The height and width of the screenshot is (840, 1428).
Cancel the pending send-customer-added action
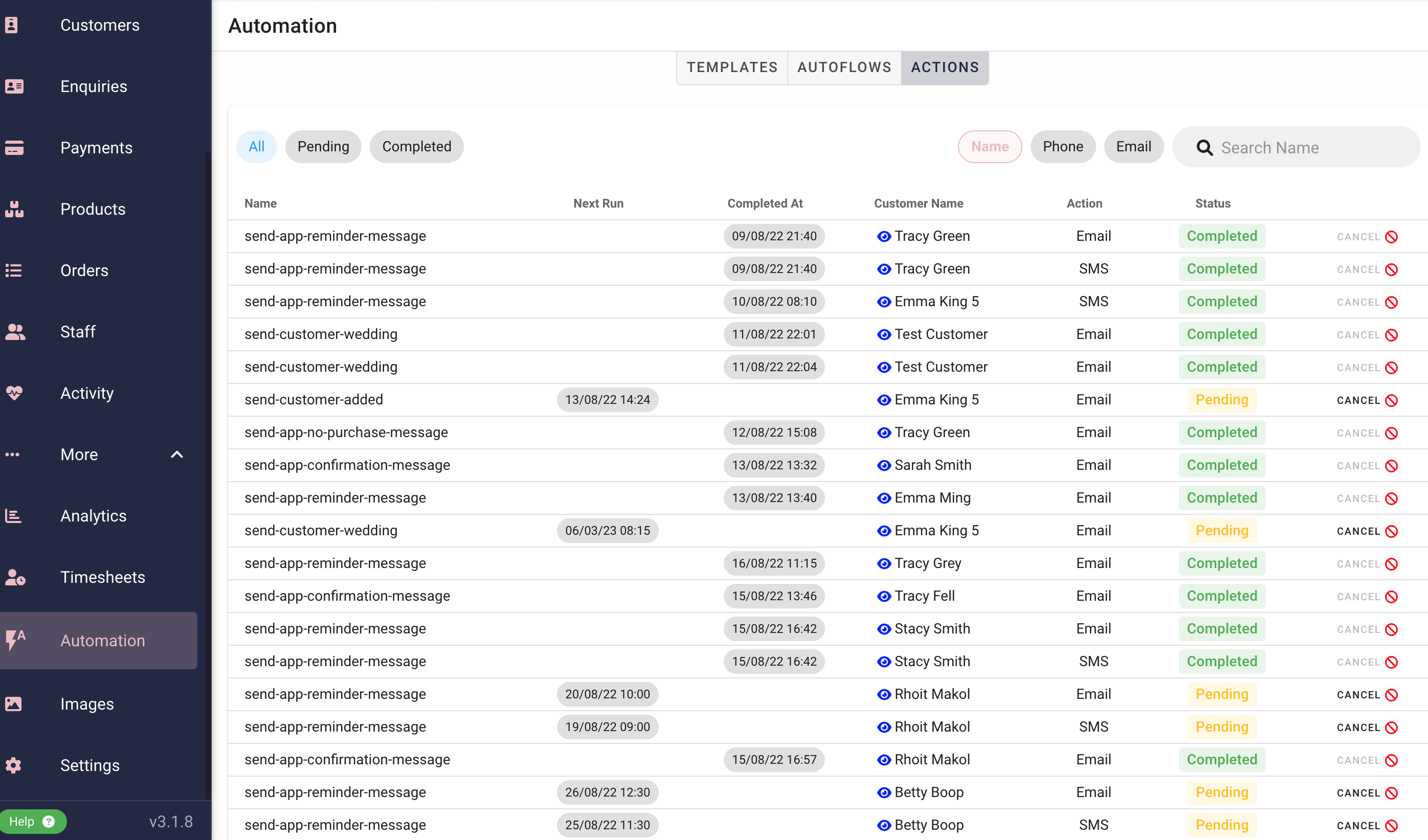(x=1366, y=400)
